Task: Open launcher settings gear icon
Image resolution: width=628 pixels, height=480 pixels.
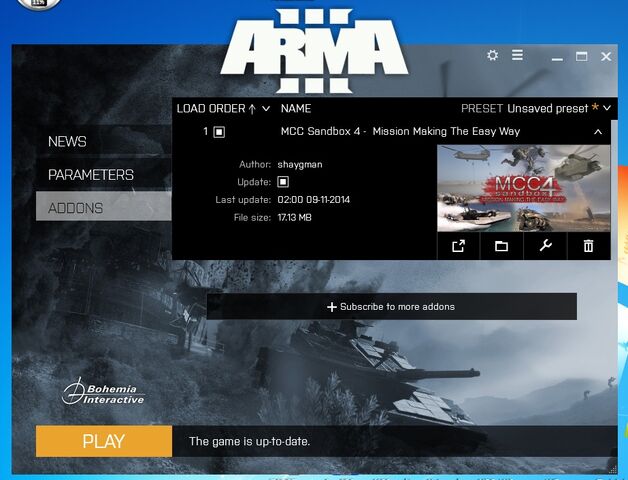Action: 493,55
